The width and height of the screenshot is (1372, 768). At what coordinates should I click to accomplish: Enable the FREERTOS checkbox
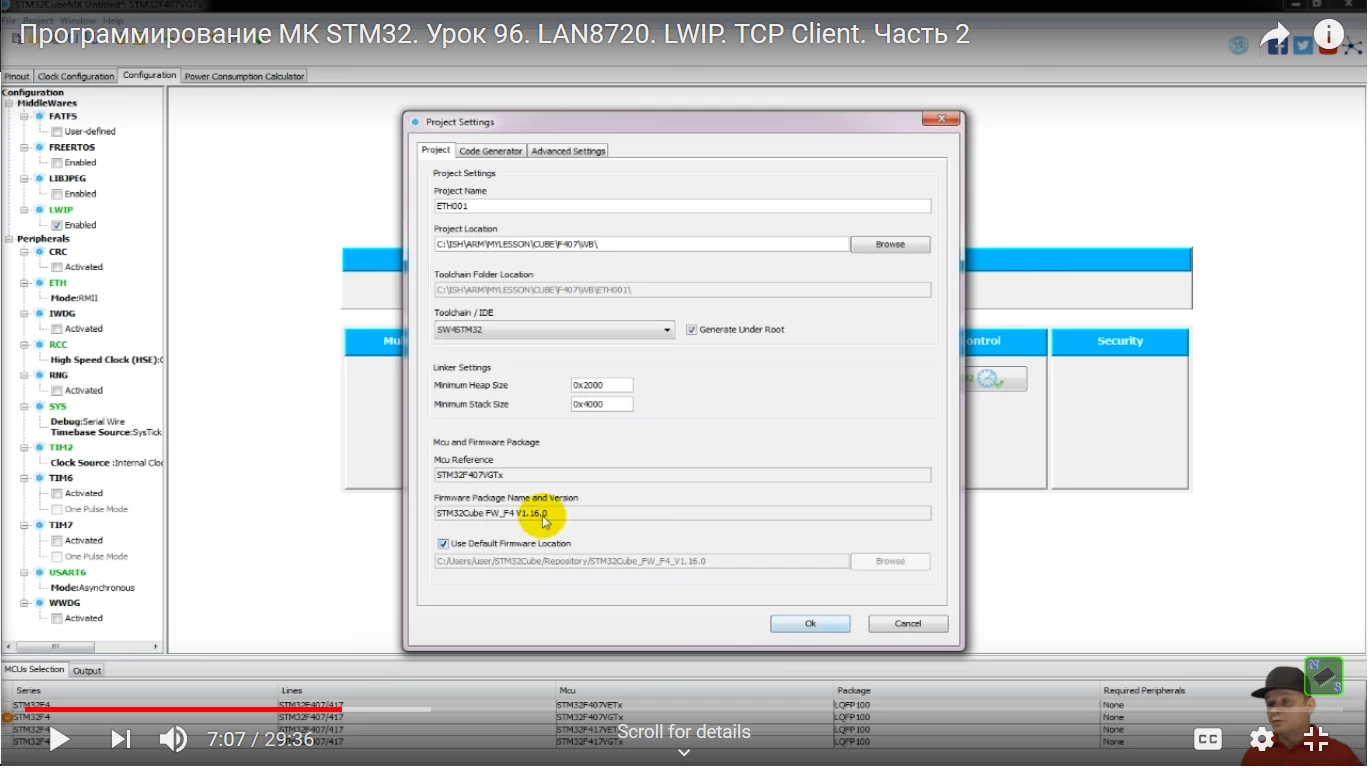(57, 163)
